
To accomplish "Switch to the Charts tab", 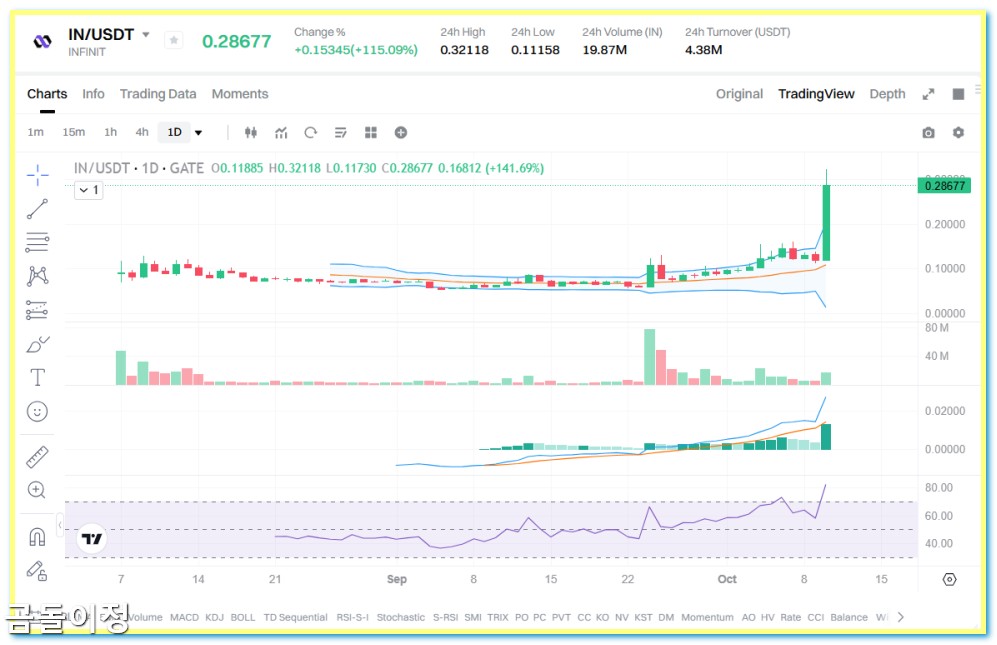I will click(x=47, y=94).
